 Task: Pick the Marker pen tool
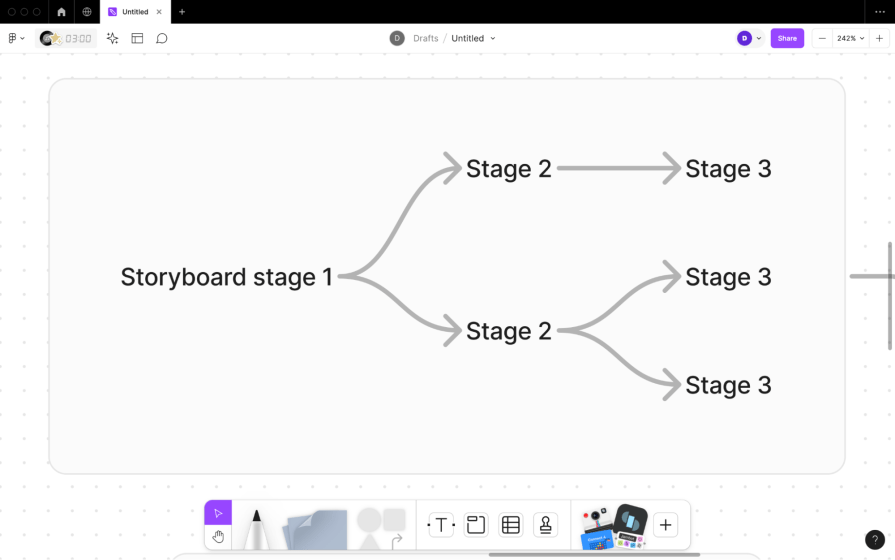coord(256,529)
